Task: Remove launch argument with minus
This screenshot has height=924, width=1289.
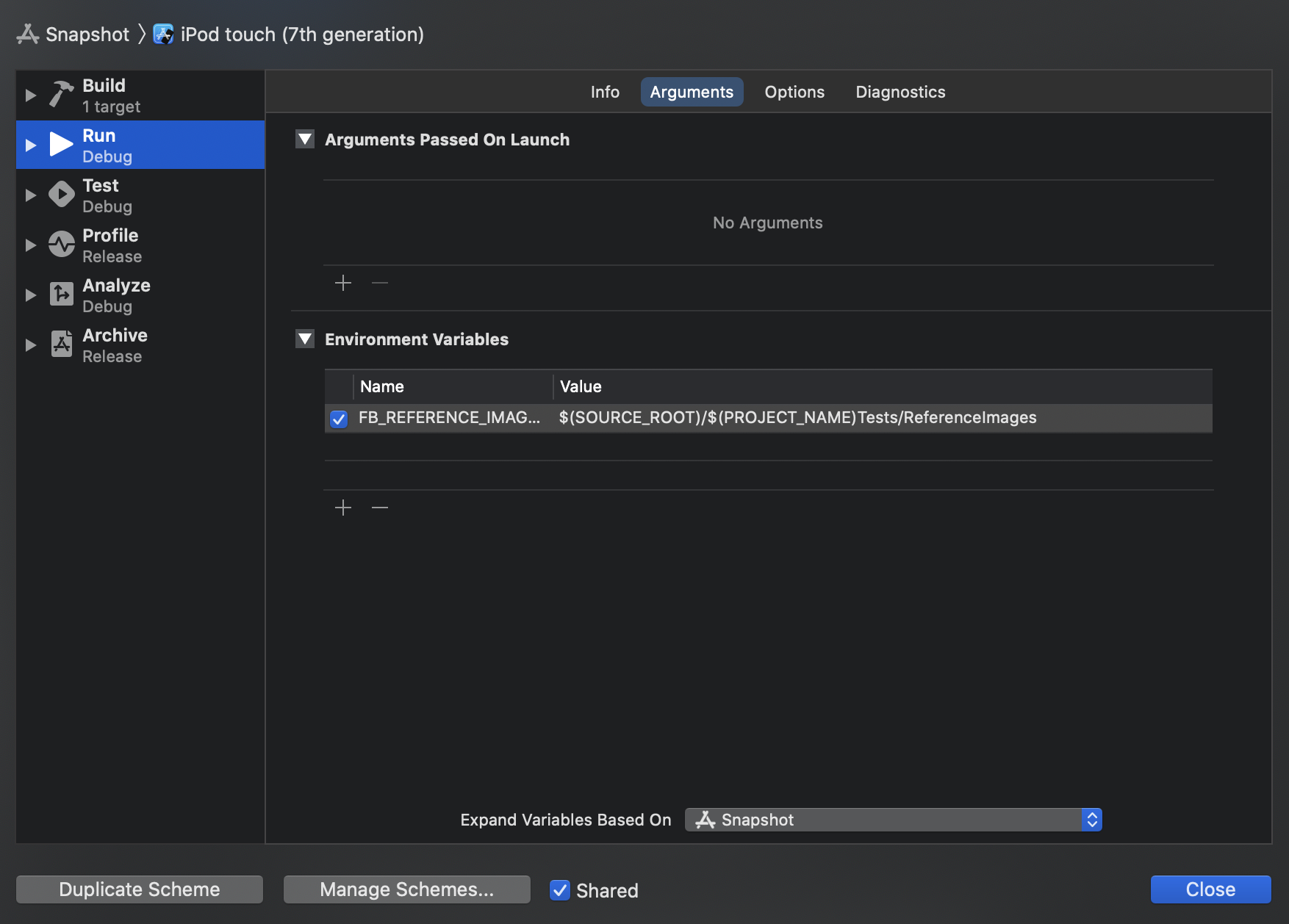Action: click(x=380, y=283)
